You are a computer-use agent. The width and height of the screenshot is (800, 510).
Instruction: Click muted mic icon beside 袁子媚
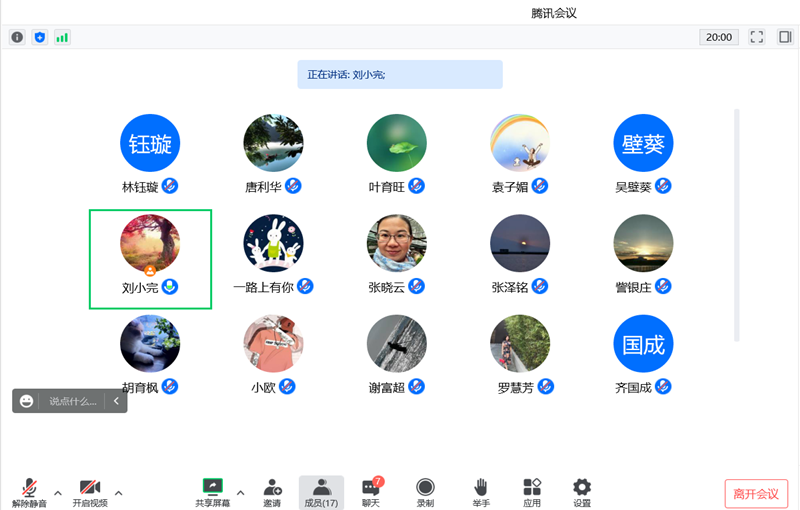(540, 186)
